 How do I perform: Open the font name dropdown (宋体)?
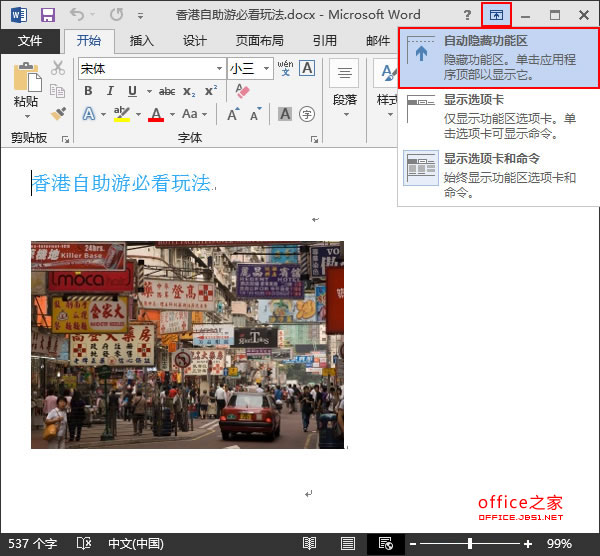tap(219, 68)
